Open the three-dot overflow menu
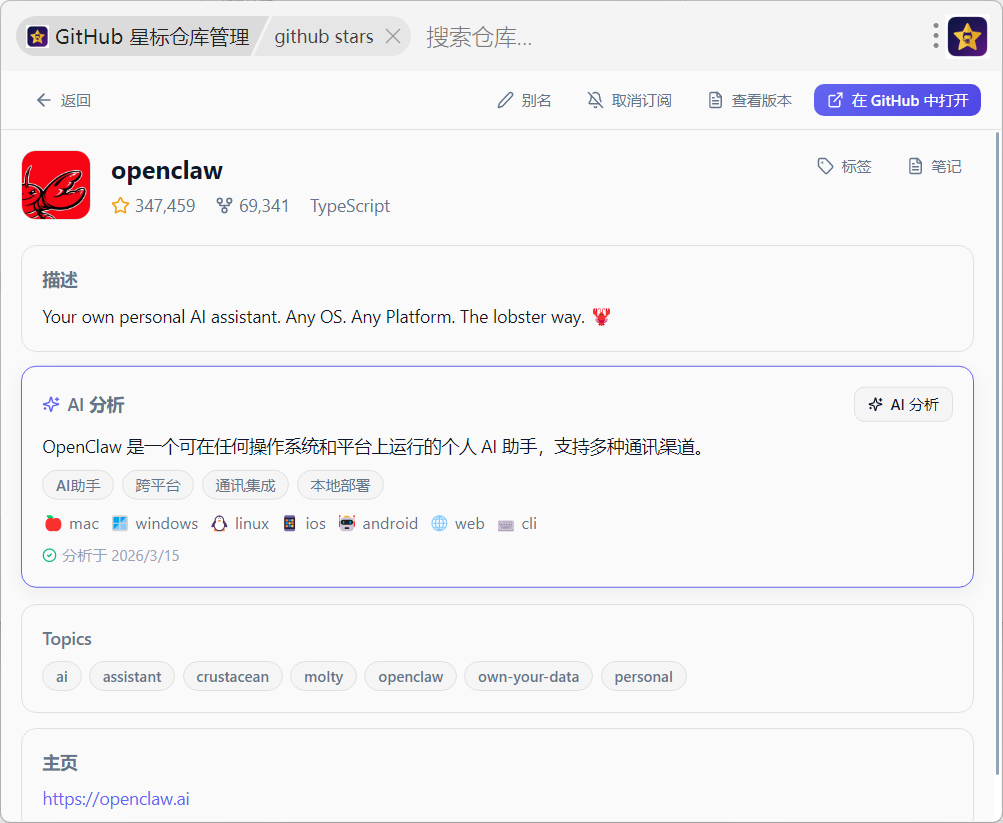The height and width of the screenshot is (823, 1003). click(x=935, y=36)
